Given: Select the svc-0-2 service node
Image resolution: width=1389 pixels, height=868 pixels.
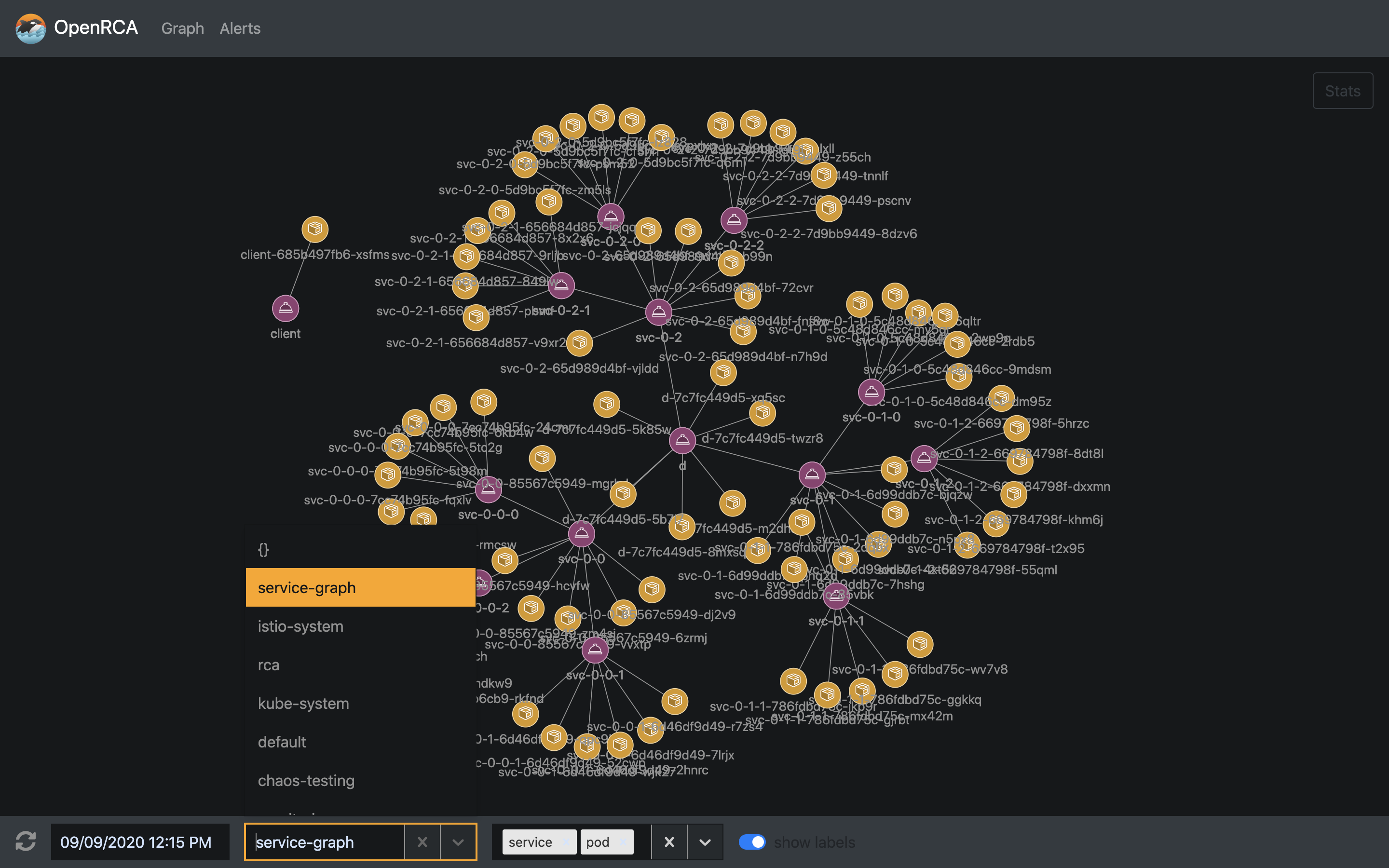Looking at the screenshot, I should point(658,312).
